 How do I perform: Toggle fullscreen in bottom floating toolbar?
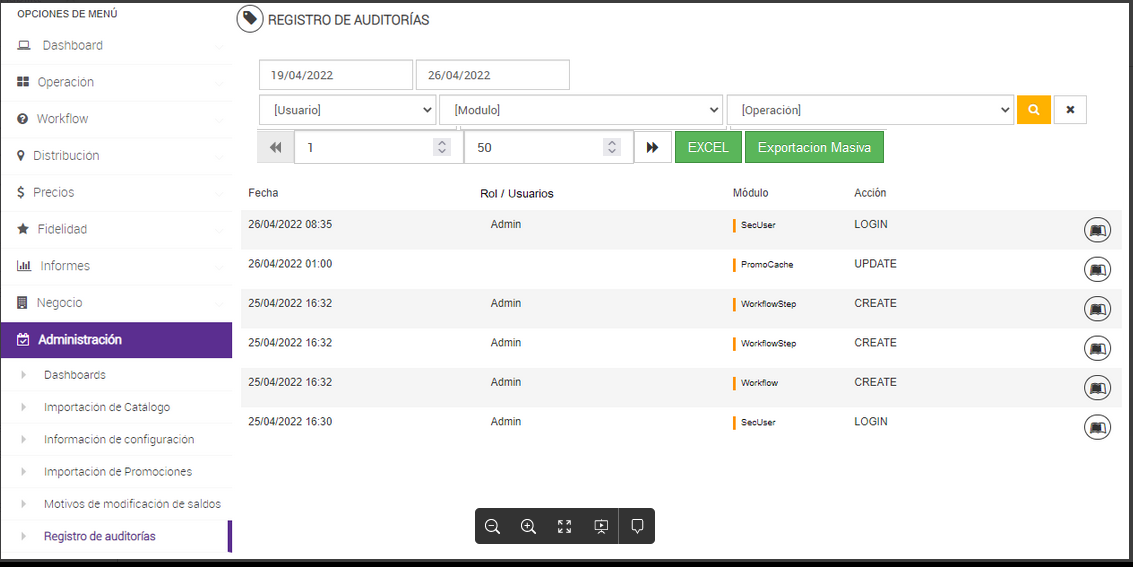coord(564,527)
